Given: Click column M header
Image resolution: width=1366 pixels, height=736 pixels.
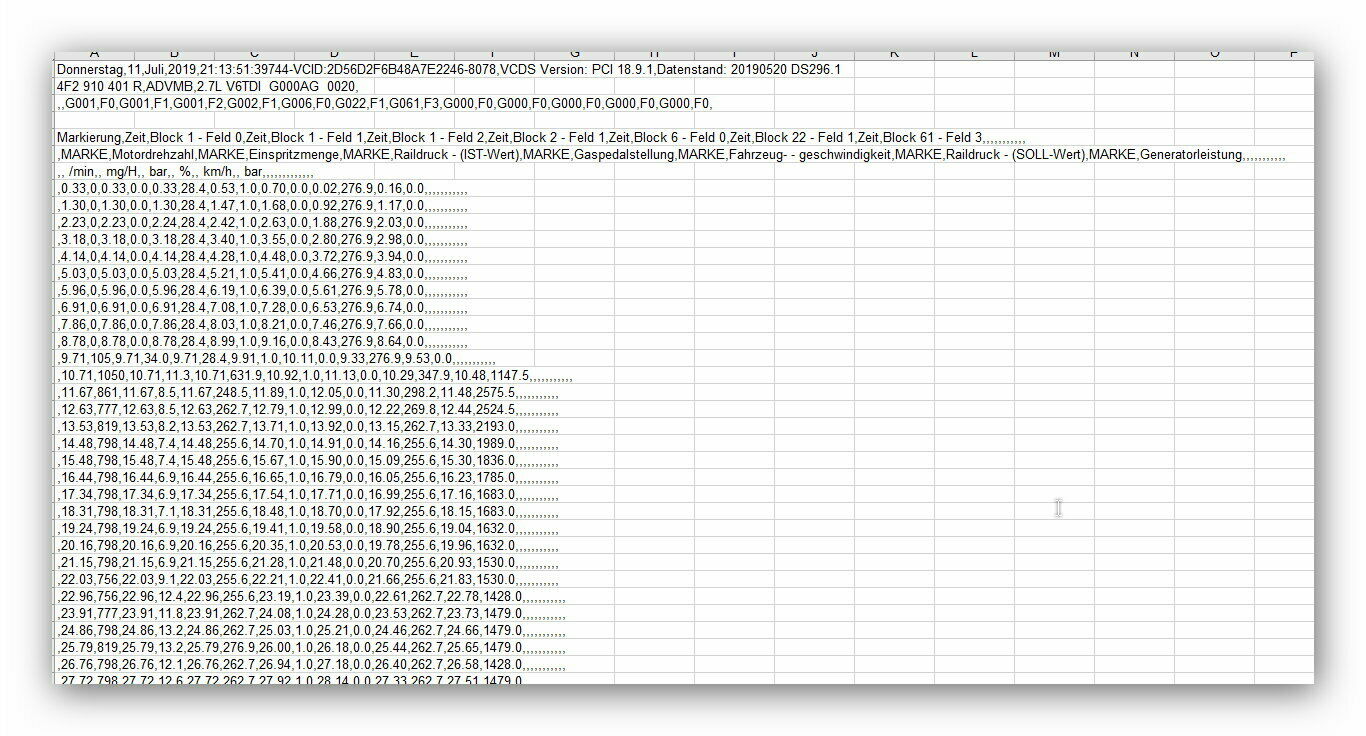Looking at the screenshot, I should pos(1054,54).
